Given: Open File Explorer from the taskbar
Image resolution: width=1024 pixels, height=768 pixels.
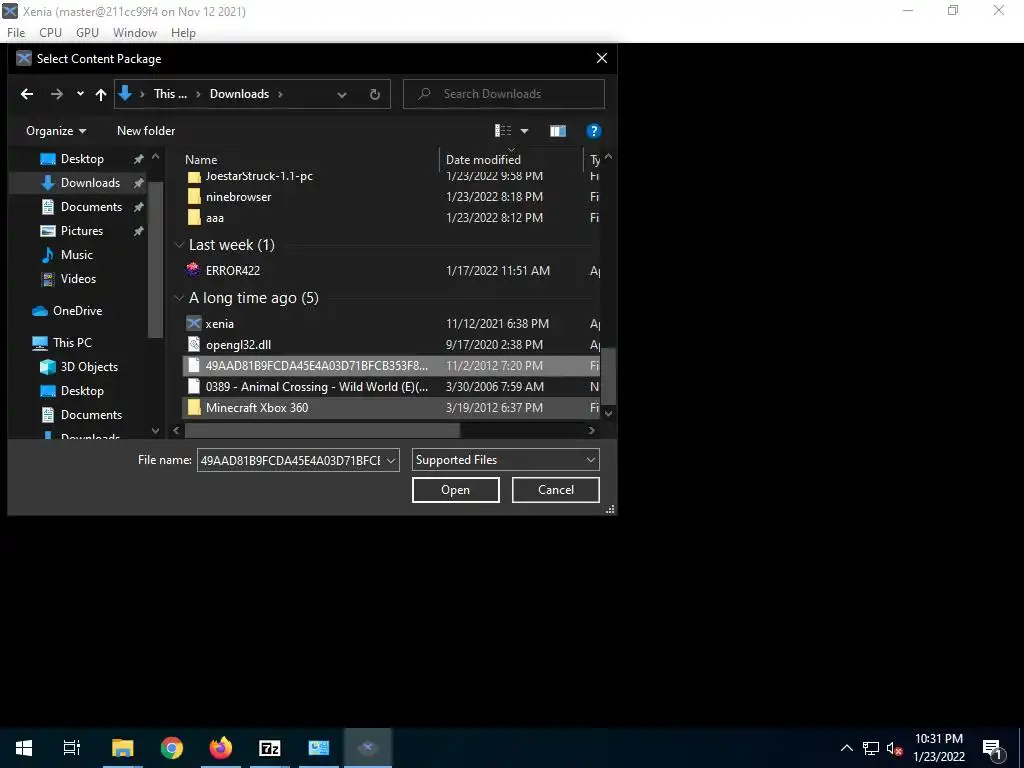Looking at the screenshot, I should pyautogui.click(x=122, y=748).
